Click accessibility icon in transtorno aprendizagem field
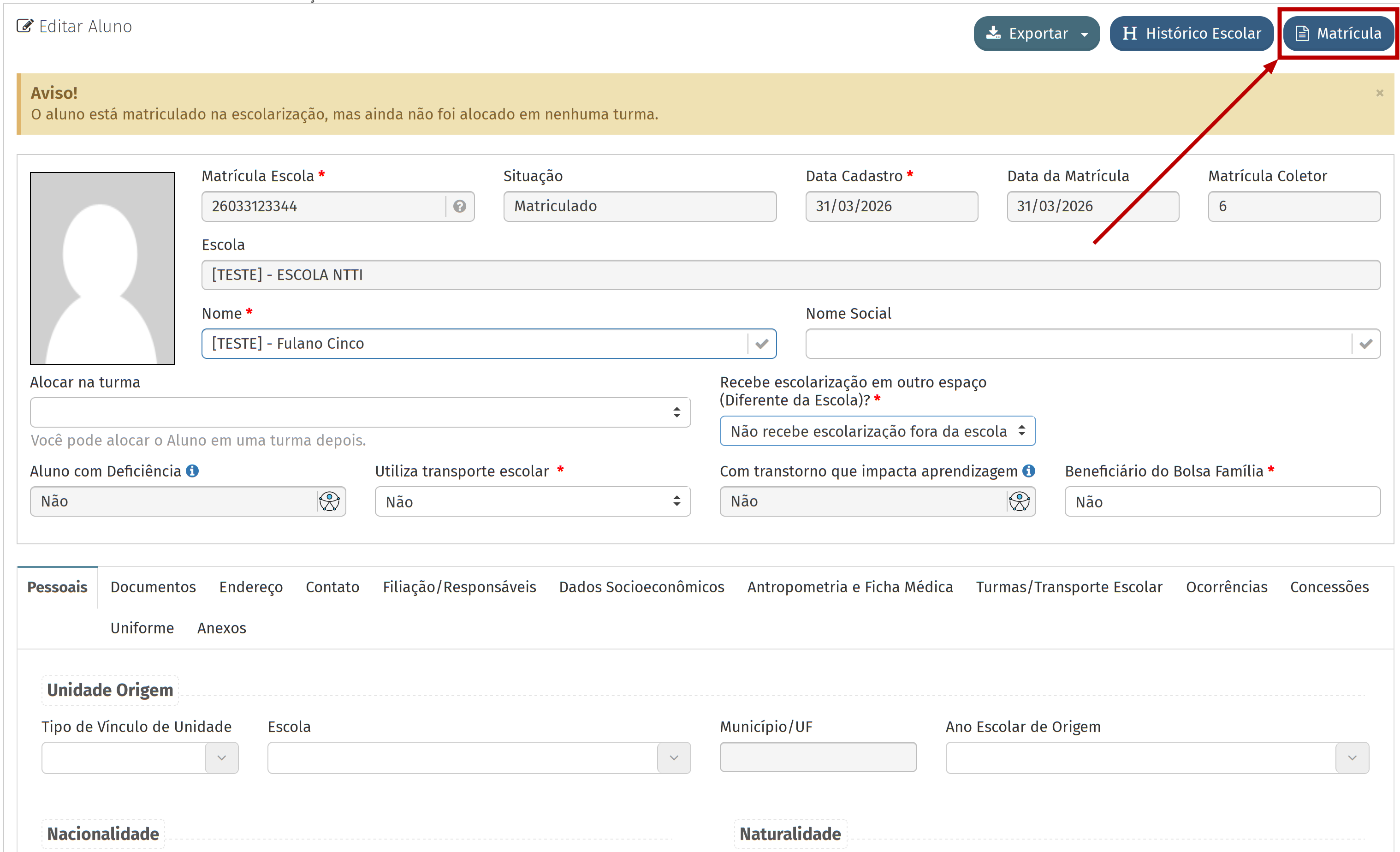 click(1019, 501)
